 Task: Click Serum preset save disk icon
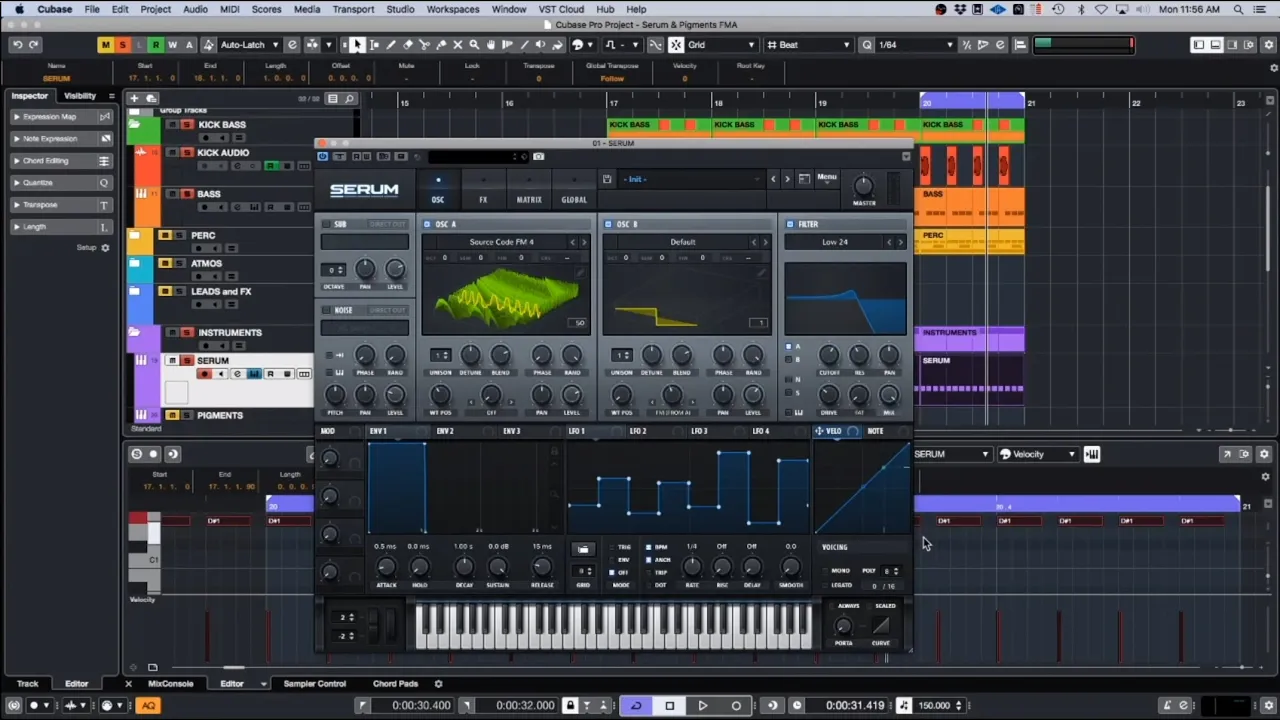pos(607,179)
